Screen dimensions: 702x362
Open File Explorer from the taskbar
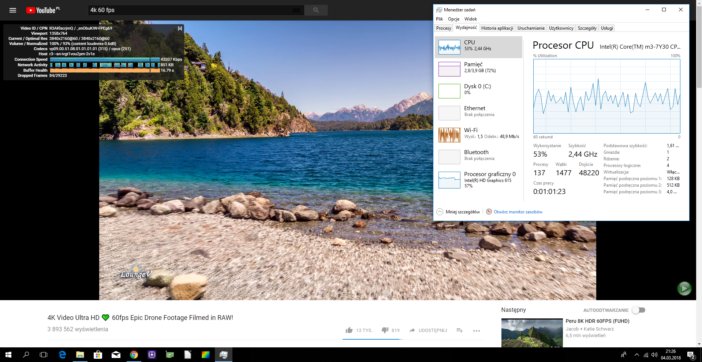[80, 355]
